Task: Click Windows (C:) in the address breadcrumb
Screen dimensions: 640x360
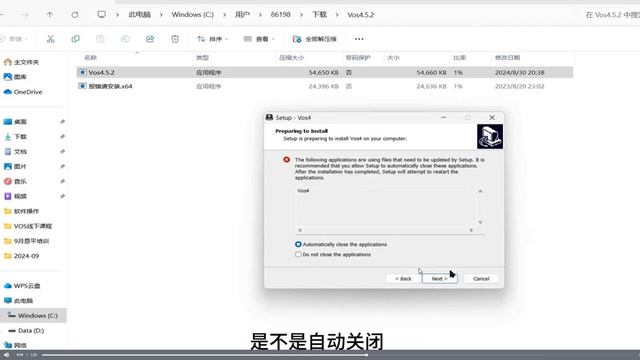Action: (x=192, y=15)
